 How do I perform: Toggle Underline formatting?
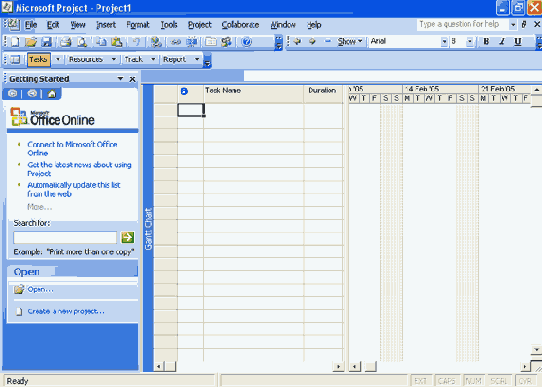(x=517, y=41)
